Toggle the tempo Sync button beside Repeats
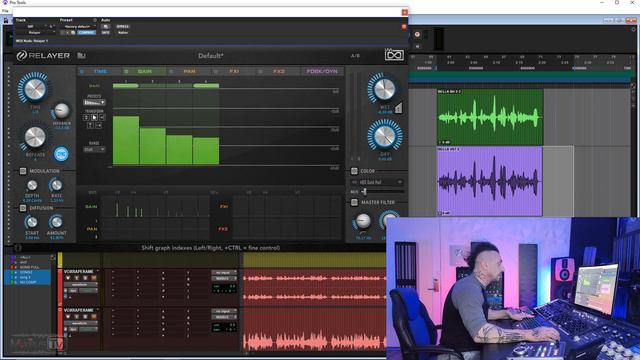This screenshot has width=640, height=360. click(x=61, y=154)
